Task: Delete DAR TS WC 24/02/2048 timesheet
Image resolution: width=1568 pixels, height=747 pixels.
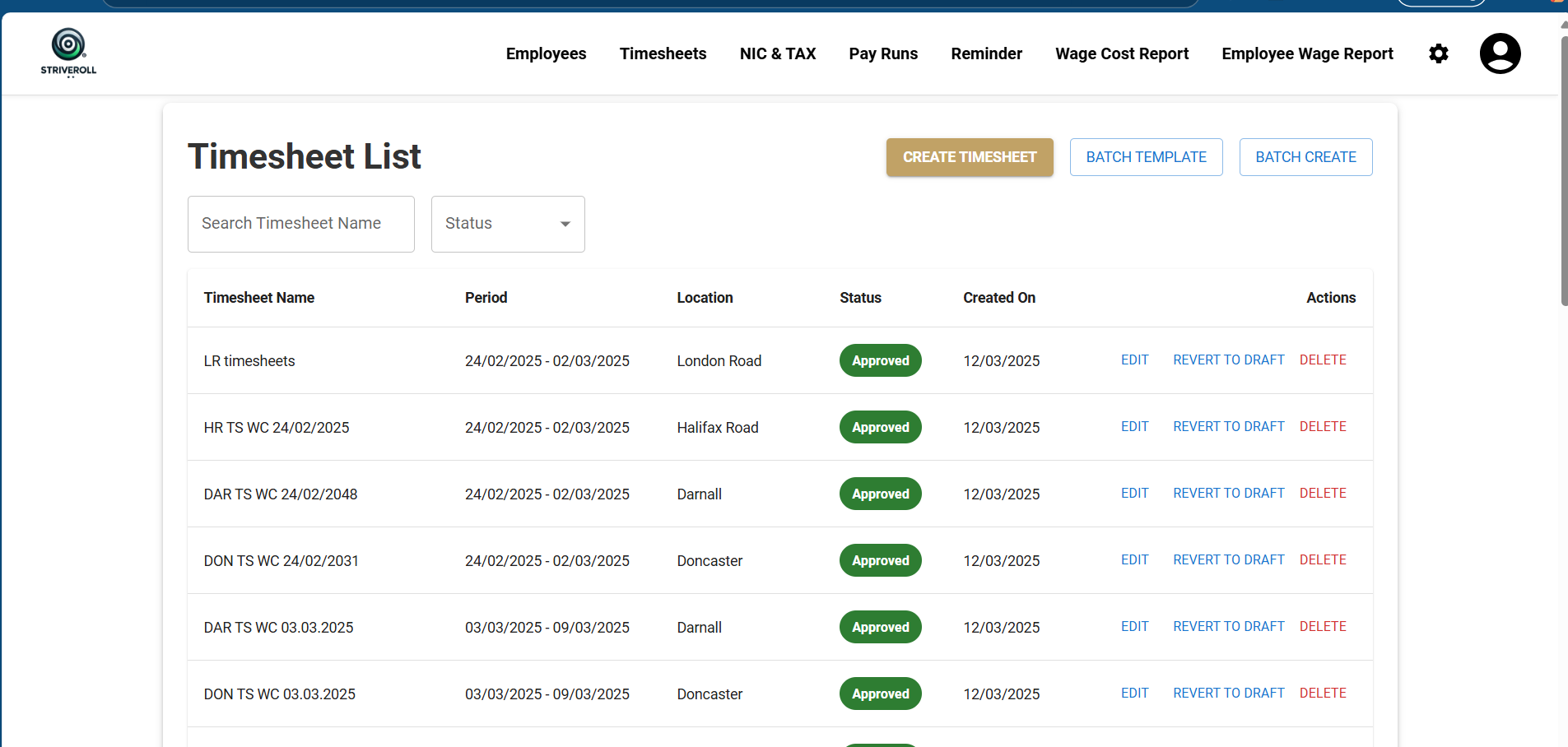Action: click(x=1323, y=494)
